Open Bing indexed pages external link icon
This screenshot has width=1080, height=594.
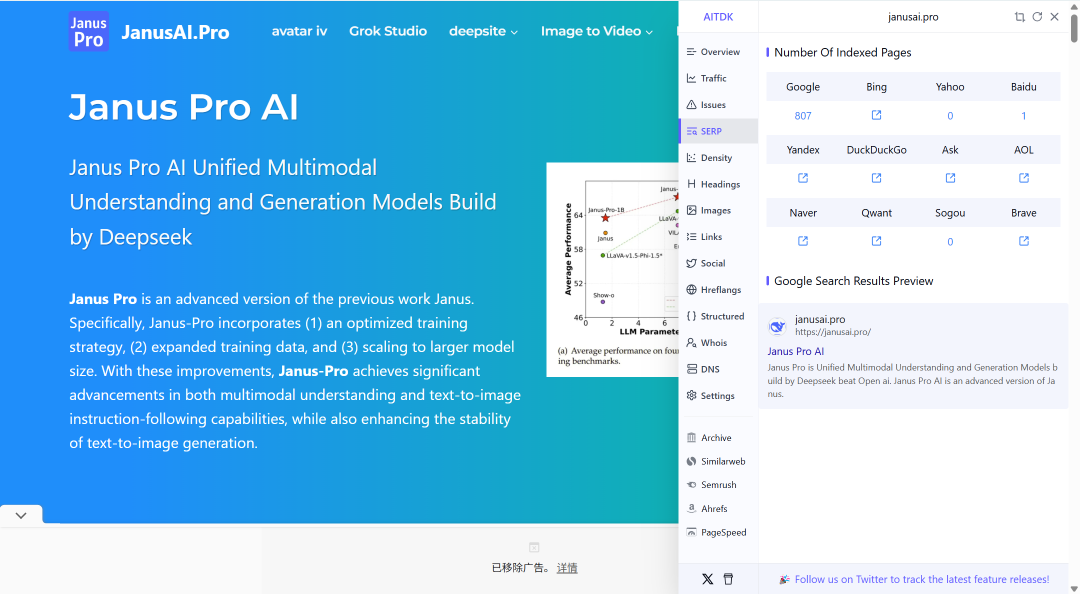point(876,115)
